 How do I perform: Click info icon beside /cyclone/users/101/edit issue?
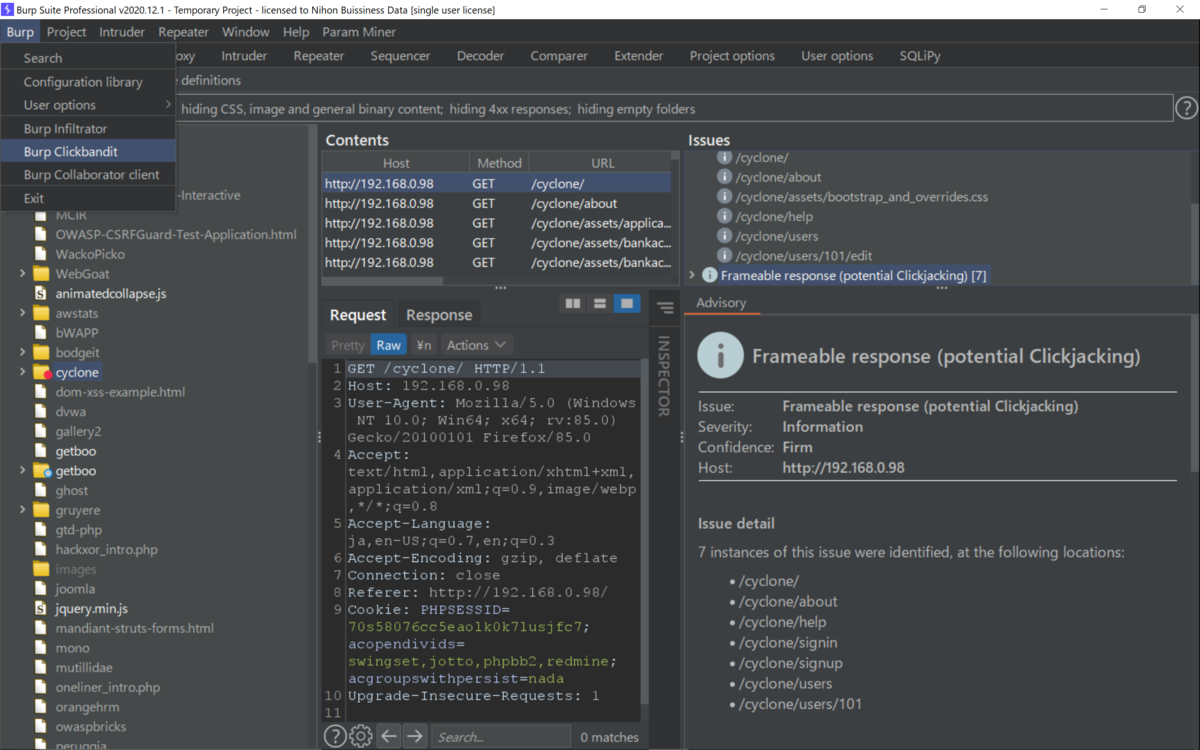click(725, 256)
